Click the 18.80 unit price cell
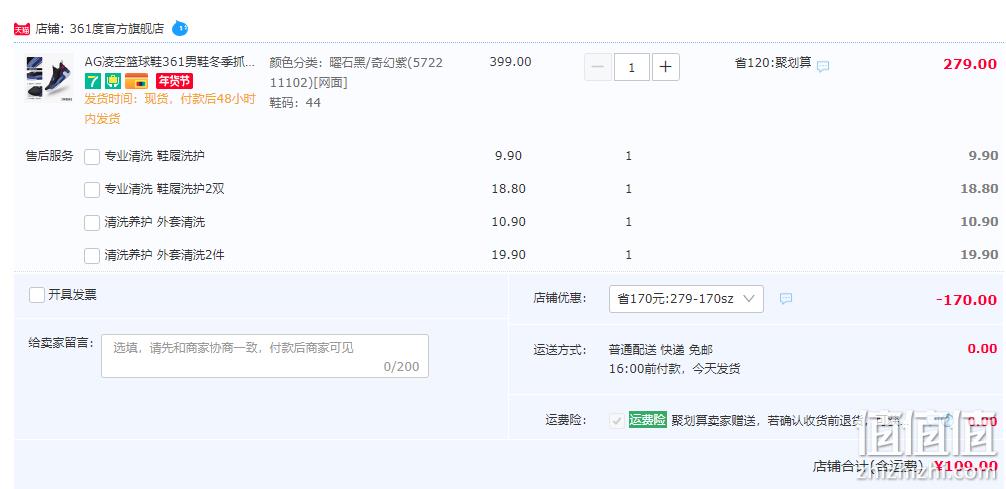The width and height of the screenshot is (1006, 489). [510, 189]
